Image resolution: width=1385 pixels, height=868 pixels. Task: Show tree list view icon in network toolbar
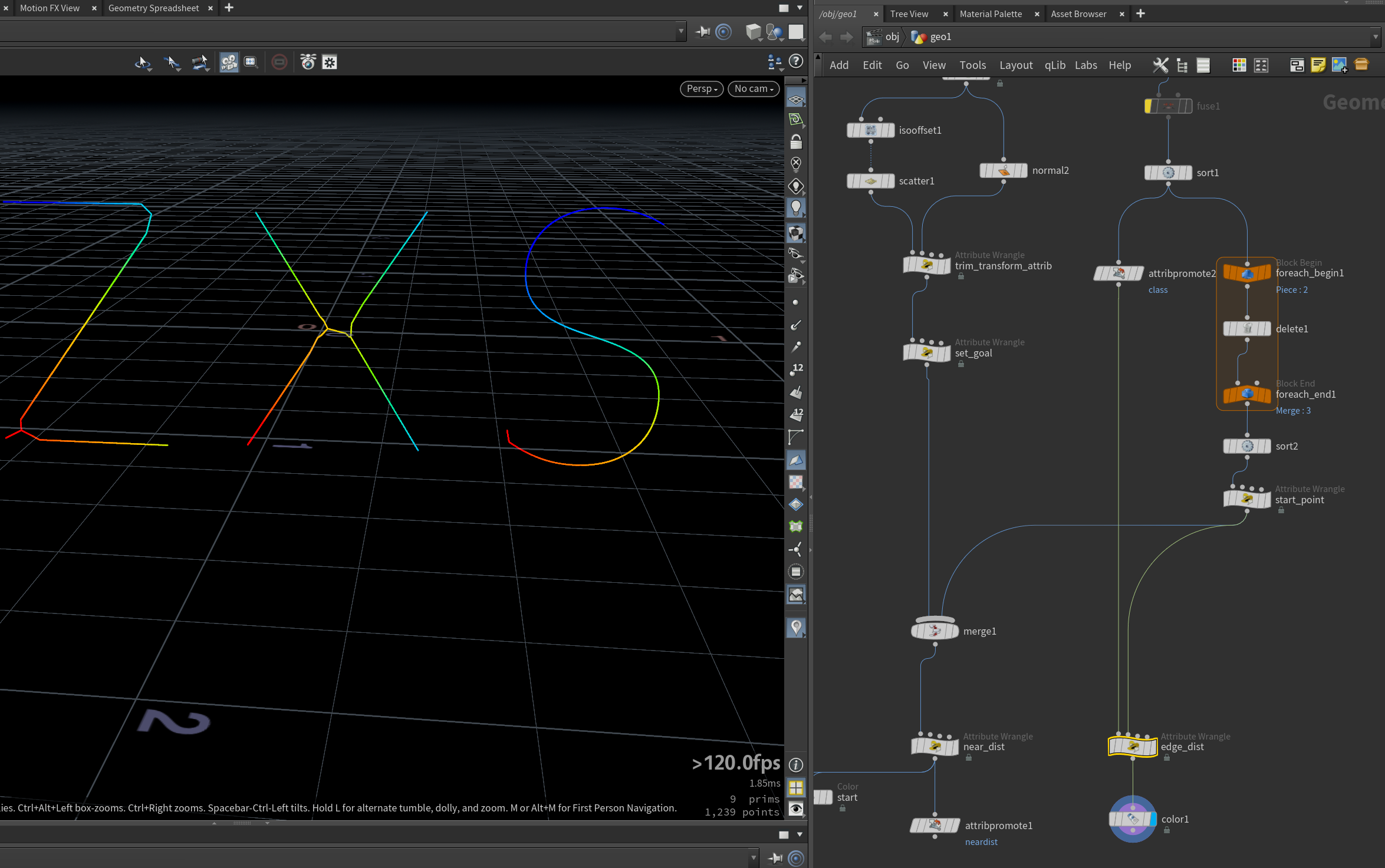point(1182,65)
